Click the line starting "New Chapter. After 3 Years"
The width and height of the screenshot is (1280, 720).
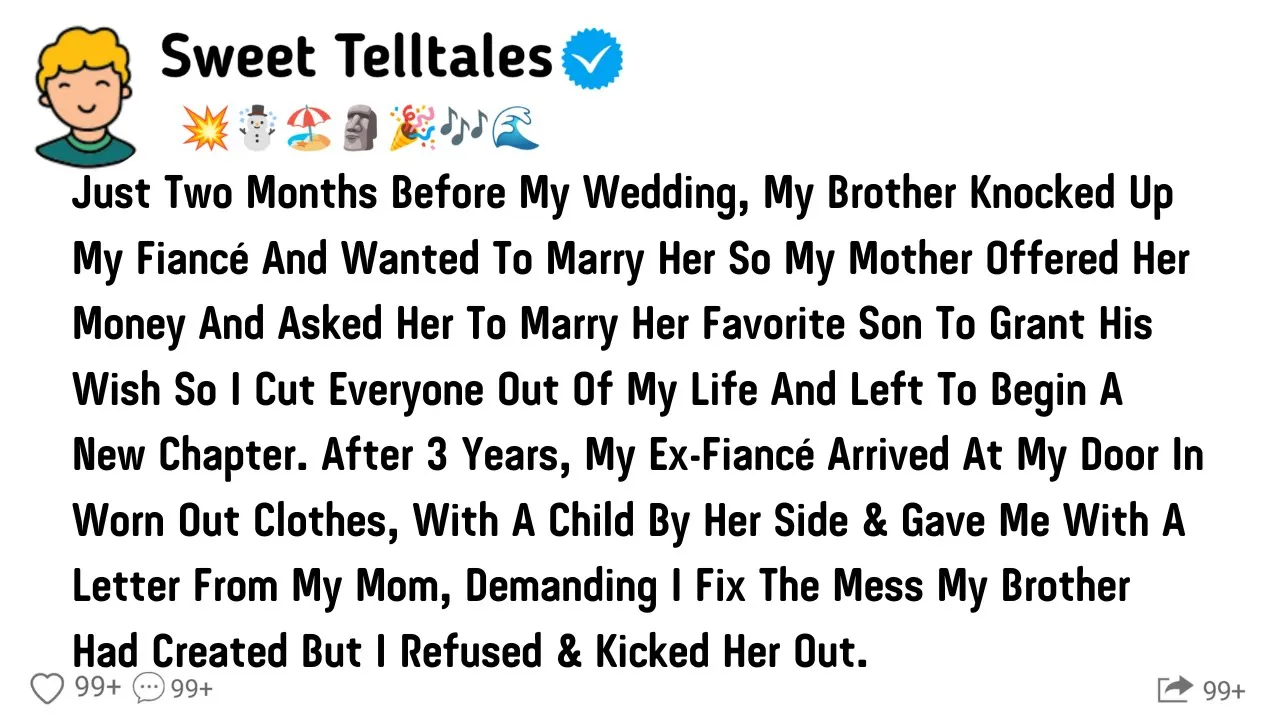coord(637,455)
